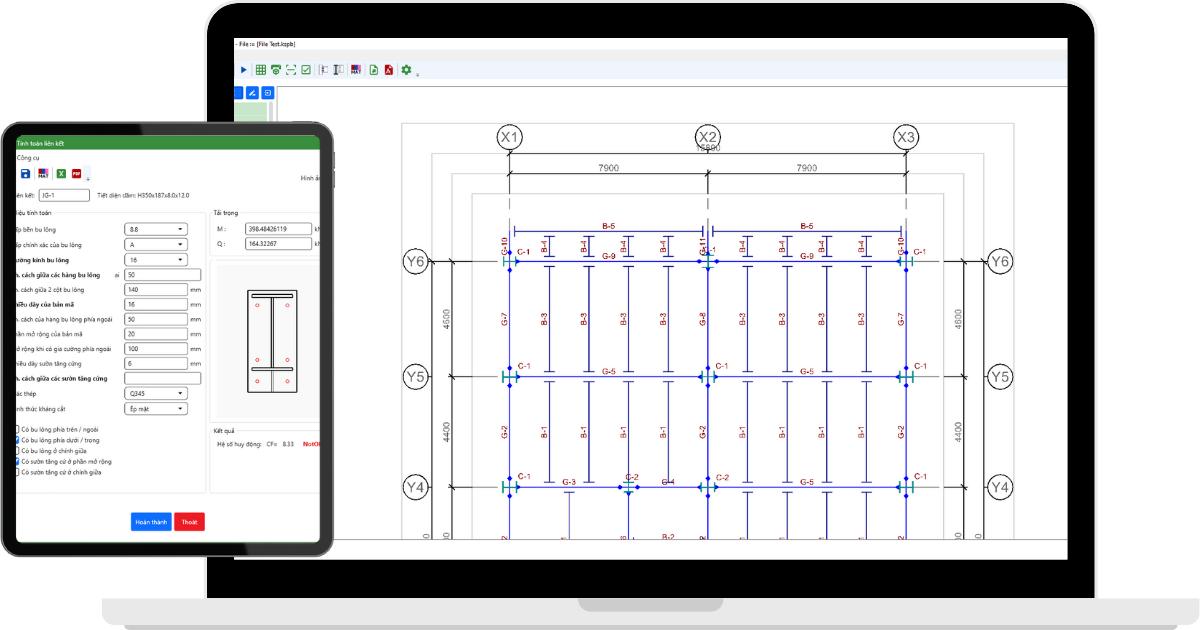Image resolution: width=1200 pixels, height=630 pixels.
Task: Click the blue 'Hoàn thành' button
Action: pyautogui.click(x=151, y=522)
